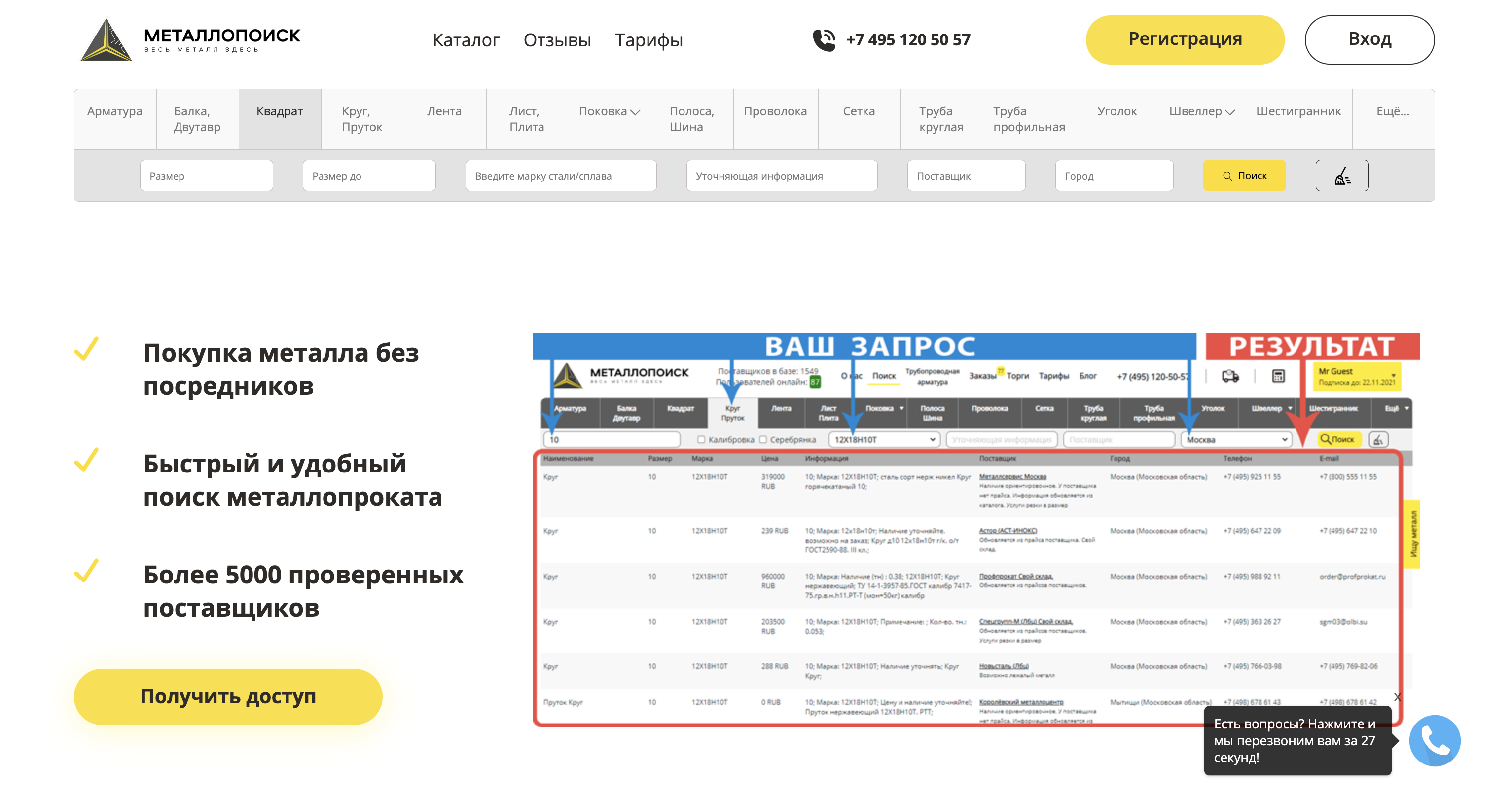Go to the Отзывы page

point(557,40)
